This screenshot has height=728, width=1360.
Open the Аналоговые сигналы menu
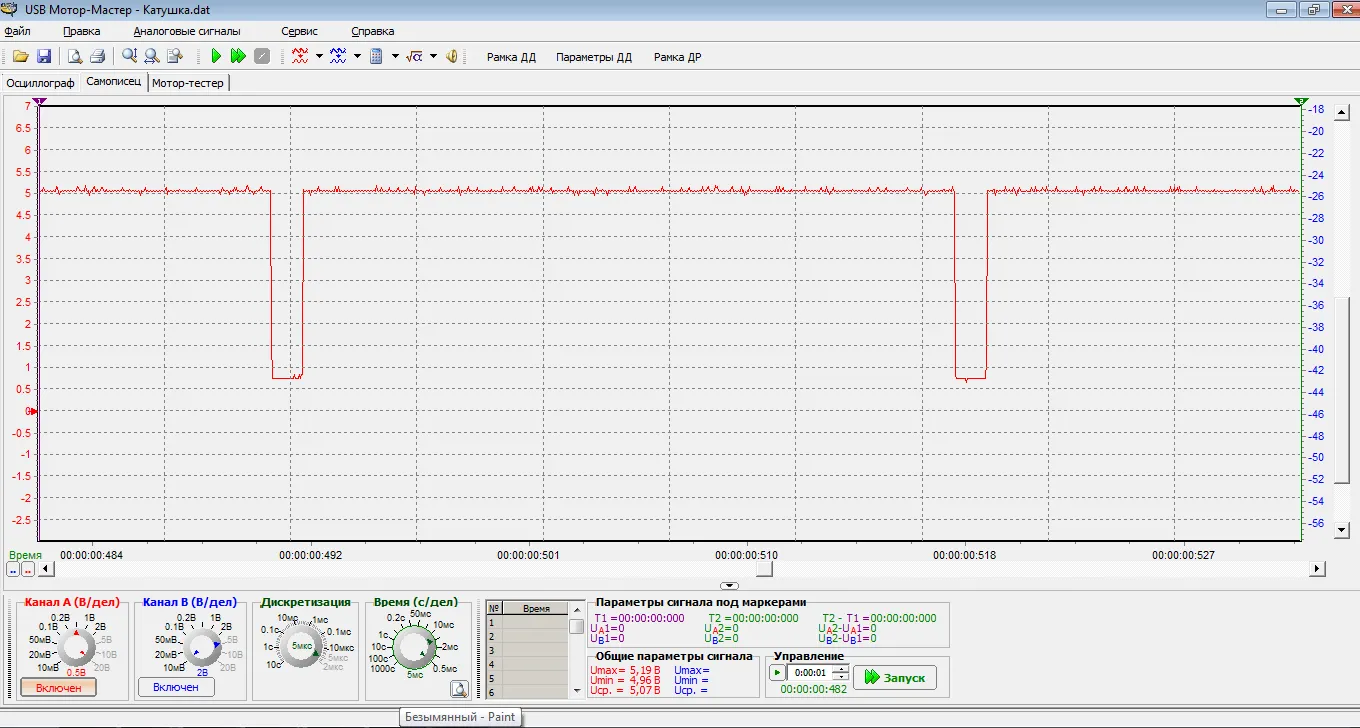click(187, 31)
